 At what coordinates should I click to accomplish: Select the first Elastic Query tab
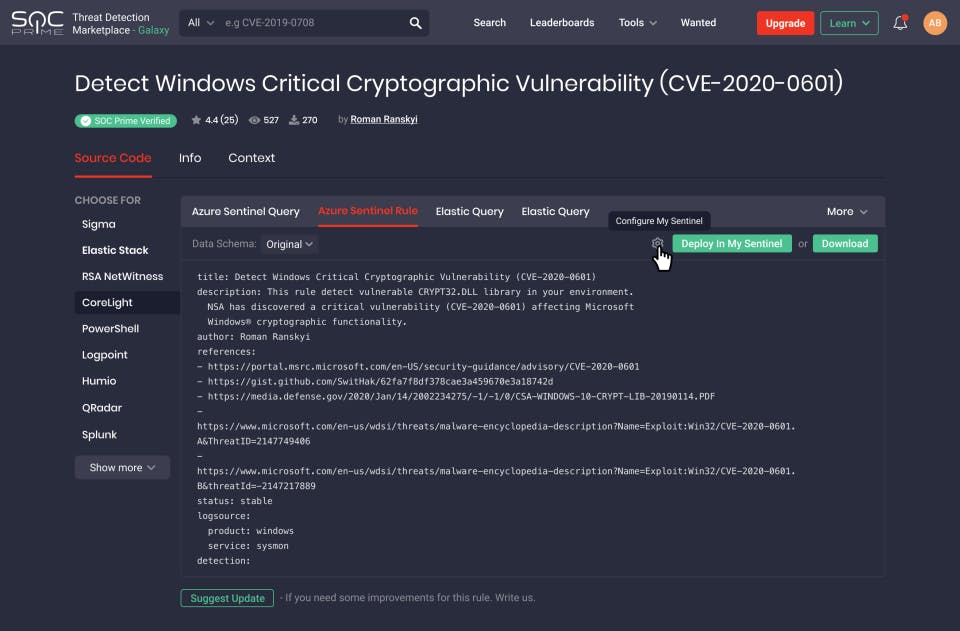[469, 211]
